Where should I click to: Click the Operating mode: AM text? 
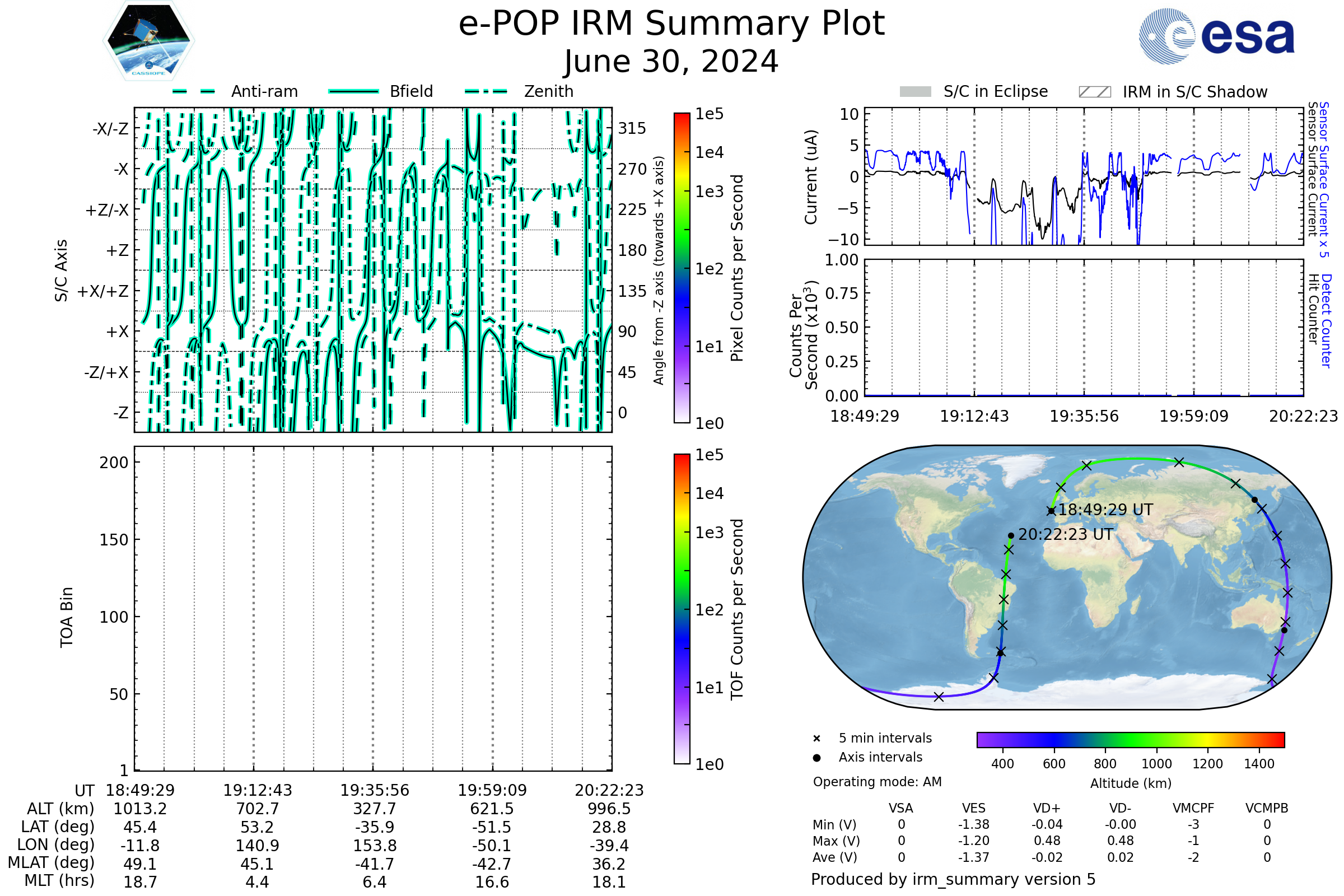[877, 782]
